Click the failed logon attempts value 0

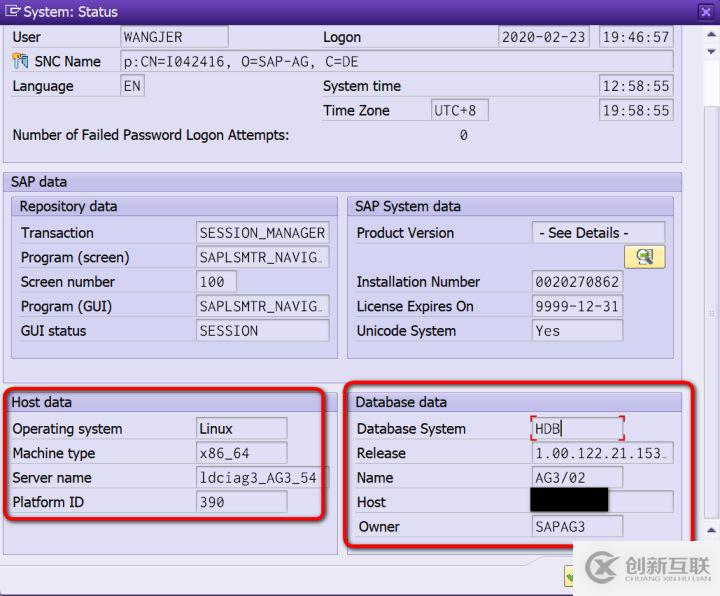tap(463, 135)
